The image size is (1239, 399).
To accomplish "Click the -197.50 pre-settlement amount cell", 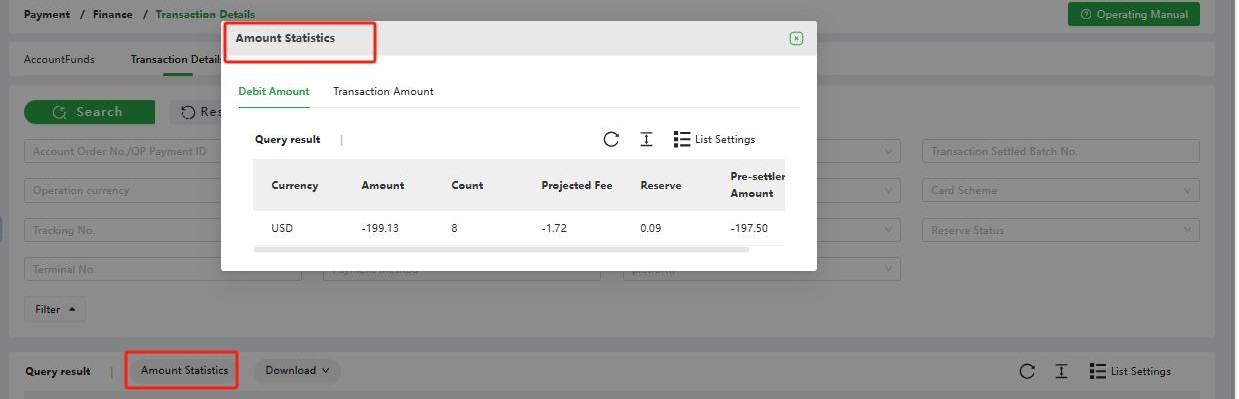I will (749, 228).
